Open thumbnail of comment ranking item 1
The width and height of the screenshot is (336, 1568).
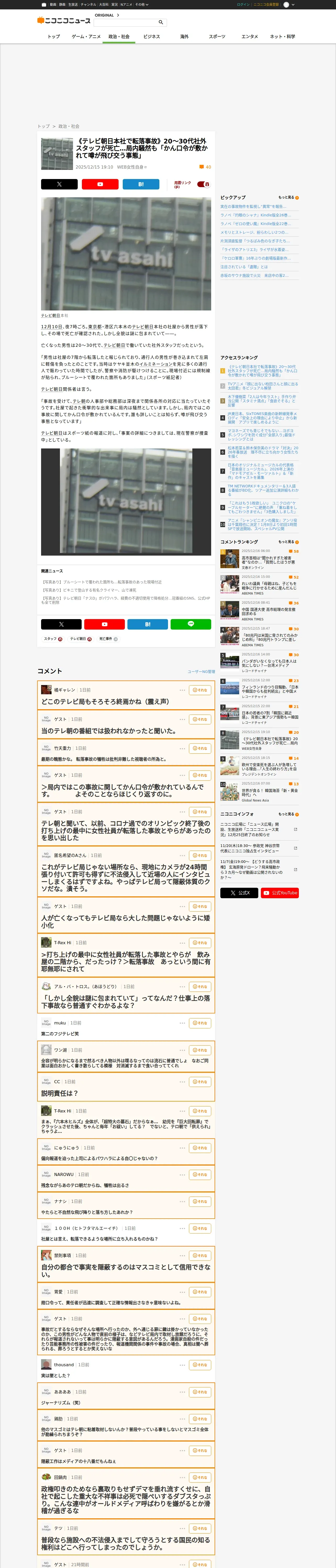click(229, 558)
